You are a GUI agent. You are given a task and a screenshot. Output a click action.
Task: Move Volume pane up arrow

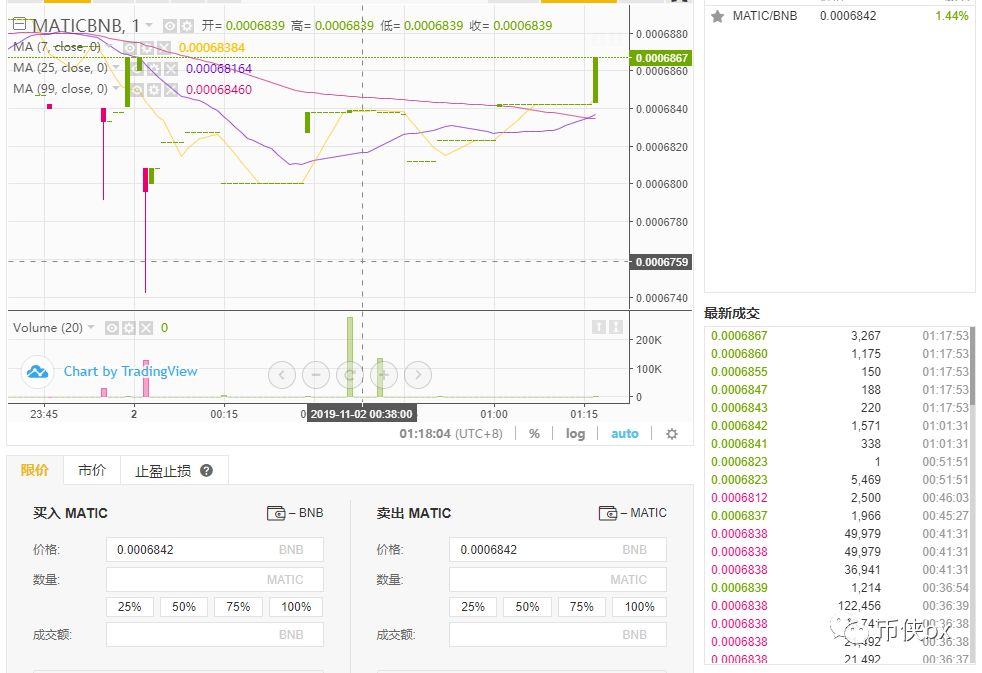point(599,327)
